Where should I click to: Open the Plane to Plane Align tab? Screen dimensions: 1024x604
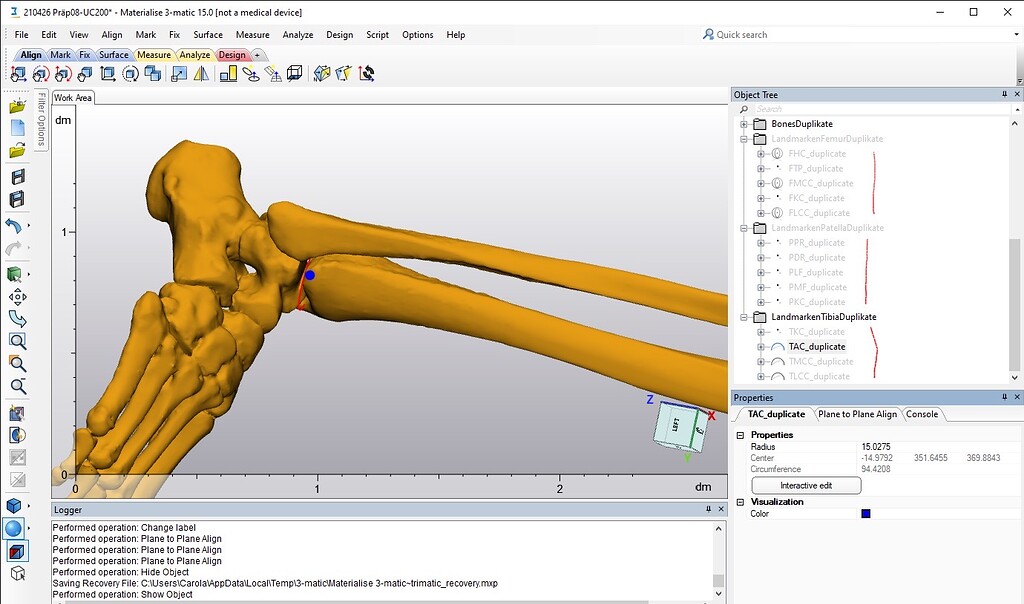pos(857,414)
